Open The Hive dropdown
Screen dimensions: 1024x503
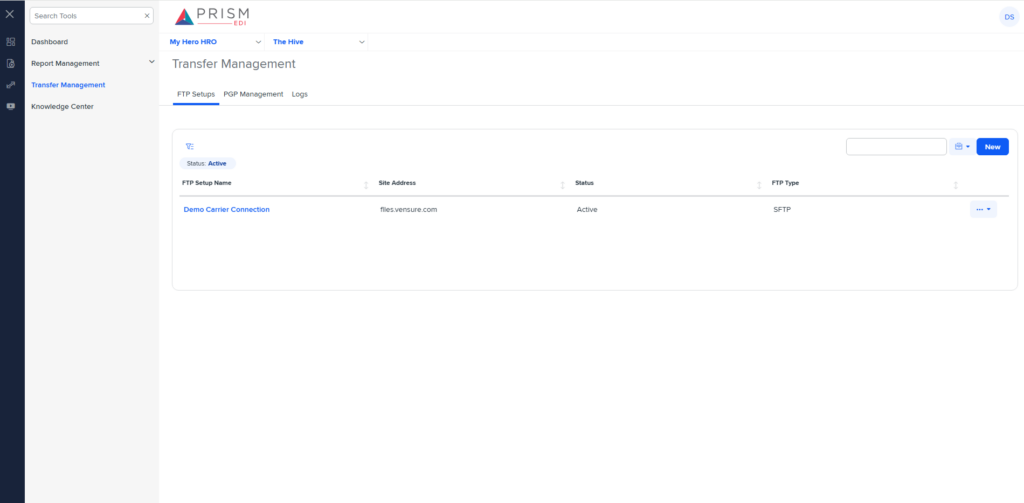(317, 42)
